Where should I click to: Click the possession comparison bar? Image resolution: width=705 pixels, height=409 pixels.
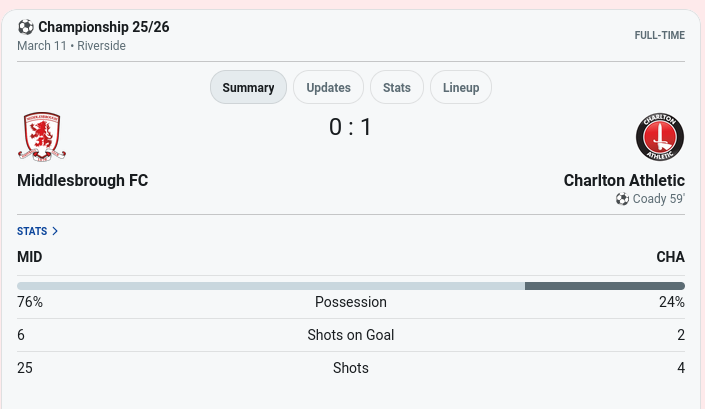(351, 286)
